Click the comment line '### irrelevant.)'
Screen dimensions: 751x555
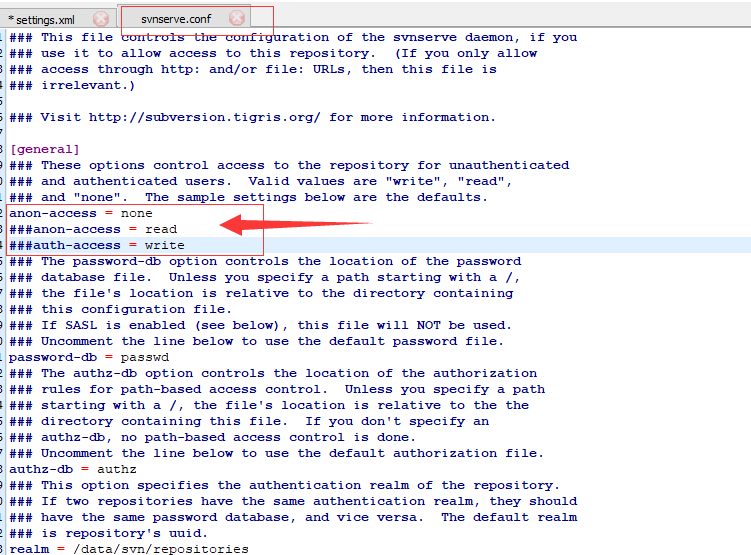pyautogui.click(x=72, y=85)
